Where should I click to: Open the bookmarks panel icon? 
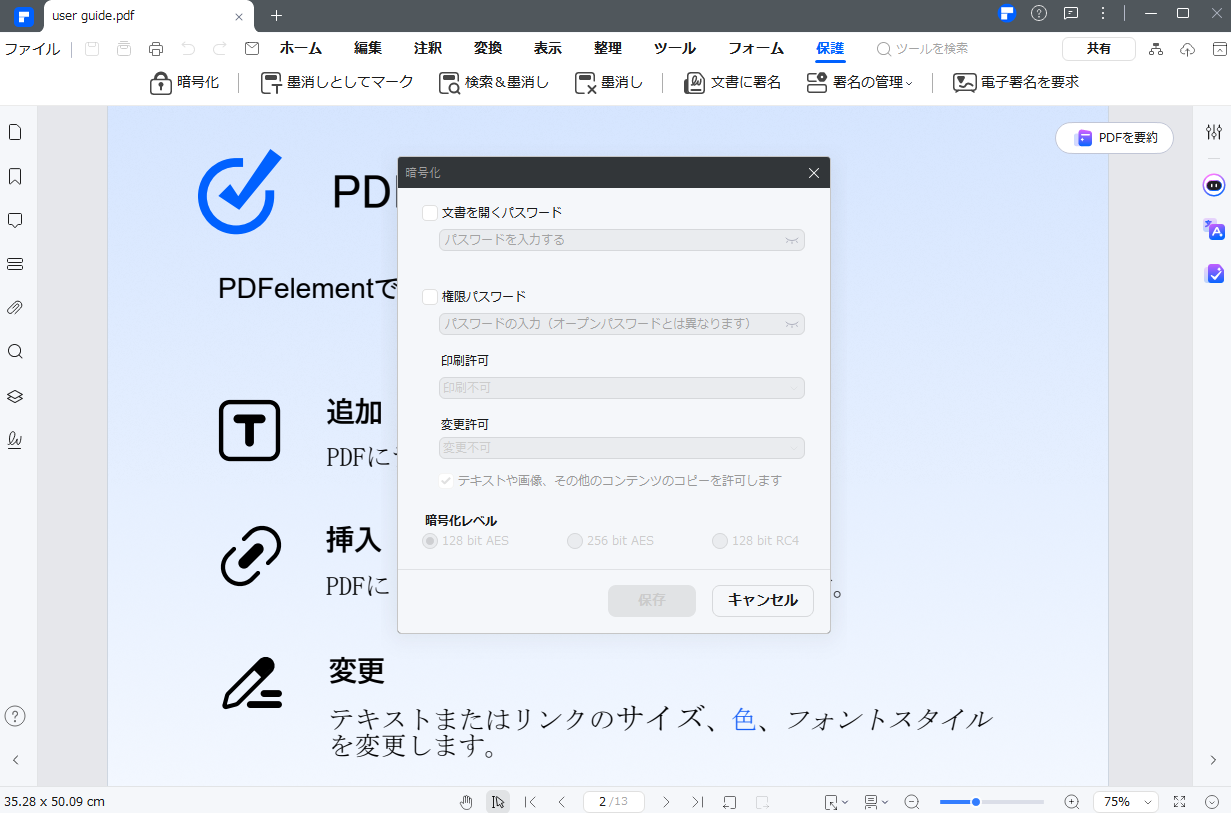(x=15, y=176)
